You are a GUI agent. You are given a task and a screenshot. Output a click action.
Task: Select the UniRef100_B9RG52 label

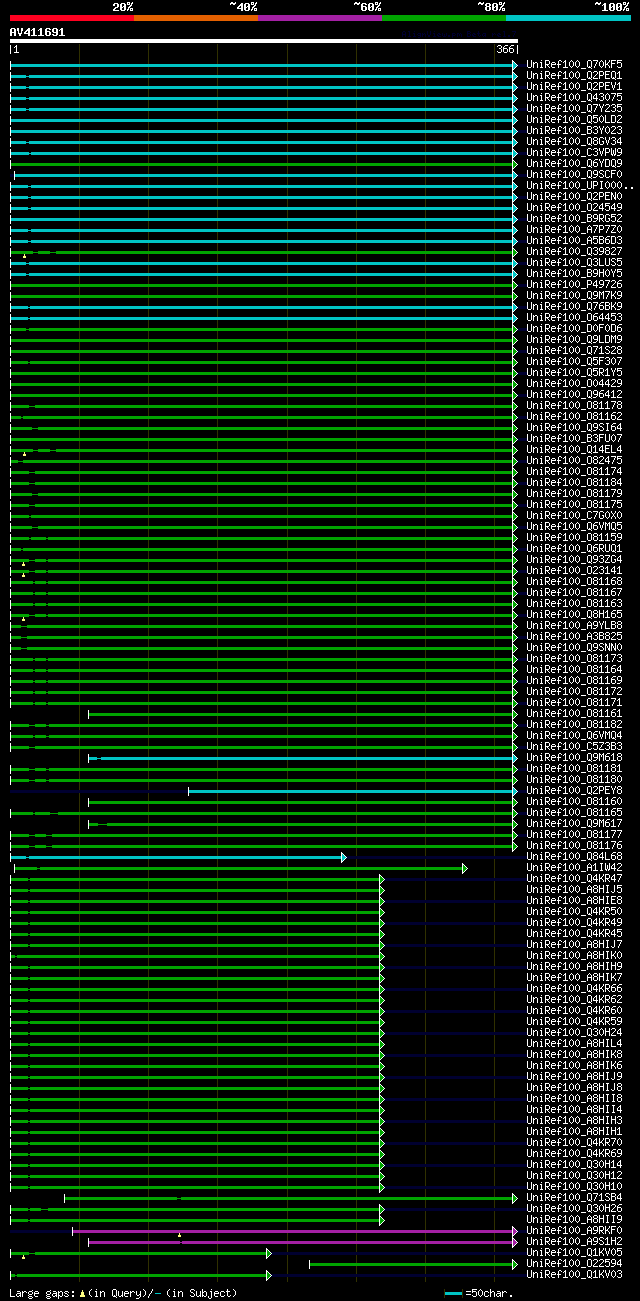click(x=574, y=218)
